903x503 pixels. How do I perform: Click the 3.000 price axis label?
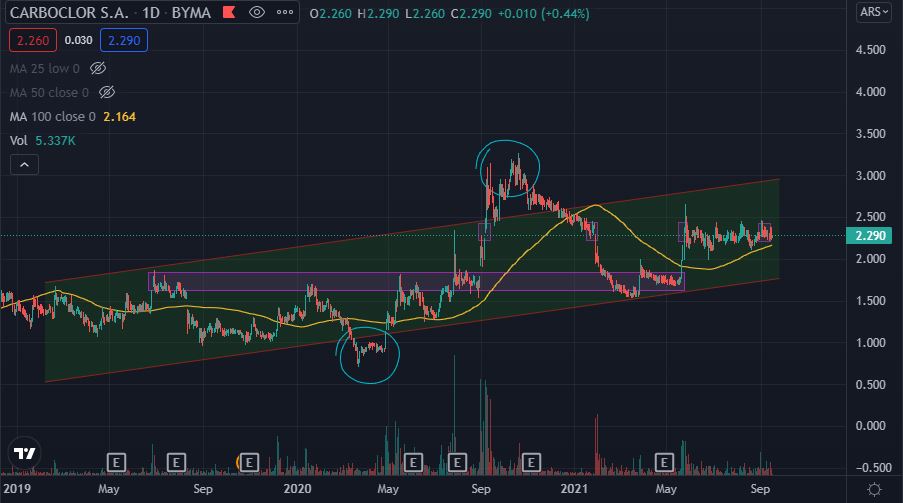pyautogui.click(x=870, y=176)
